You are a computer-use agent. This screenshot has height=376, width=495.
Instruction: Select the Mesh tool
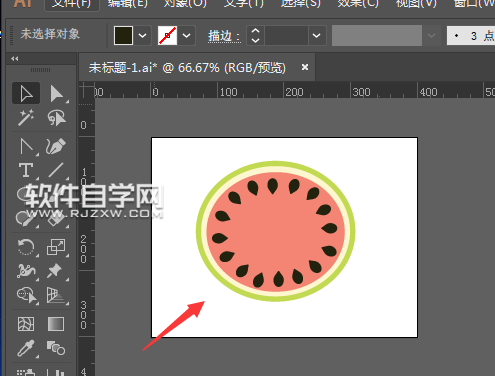(x=26, y=324)
